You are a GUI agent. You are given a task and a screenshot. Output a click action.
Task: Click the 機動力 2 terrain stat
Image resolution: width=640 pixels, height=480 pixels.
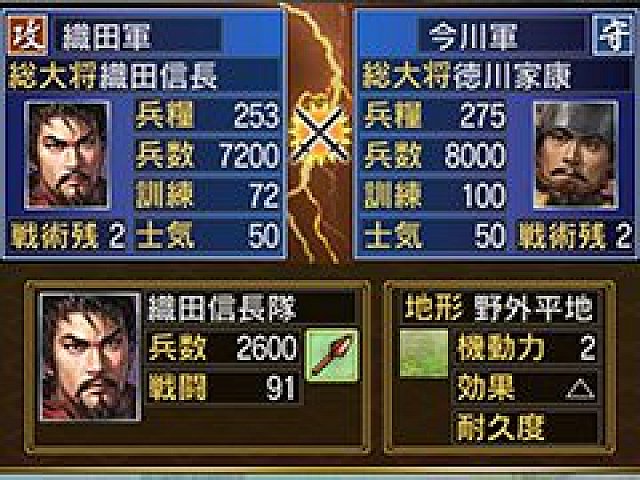527,348
